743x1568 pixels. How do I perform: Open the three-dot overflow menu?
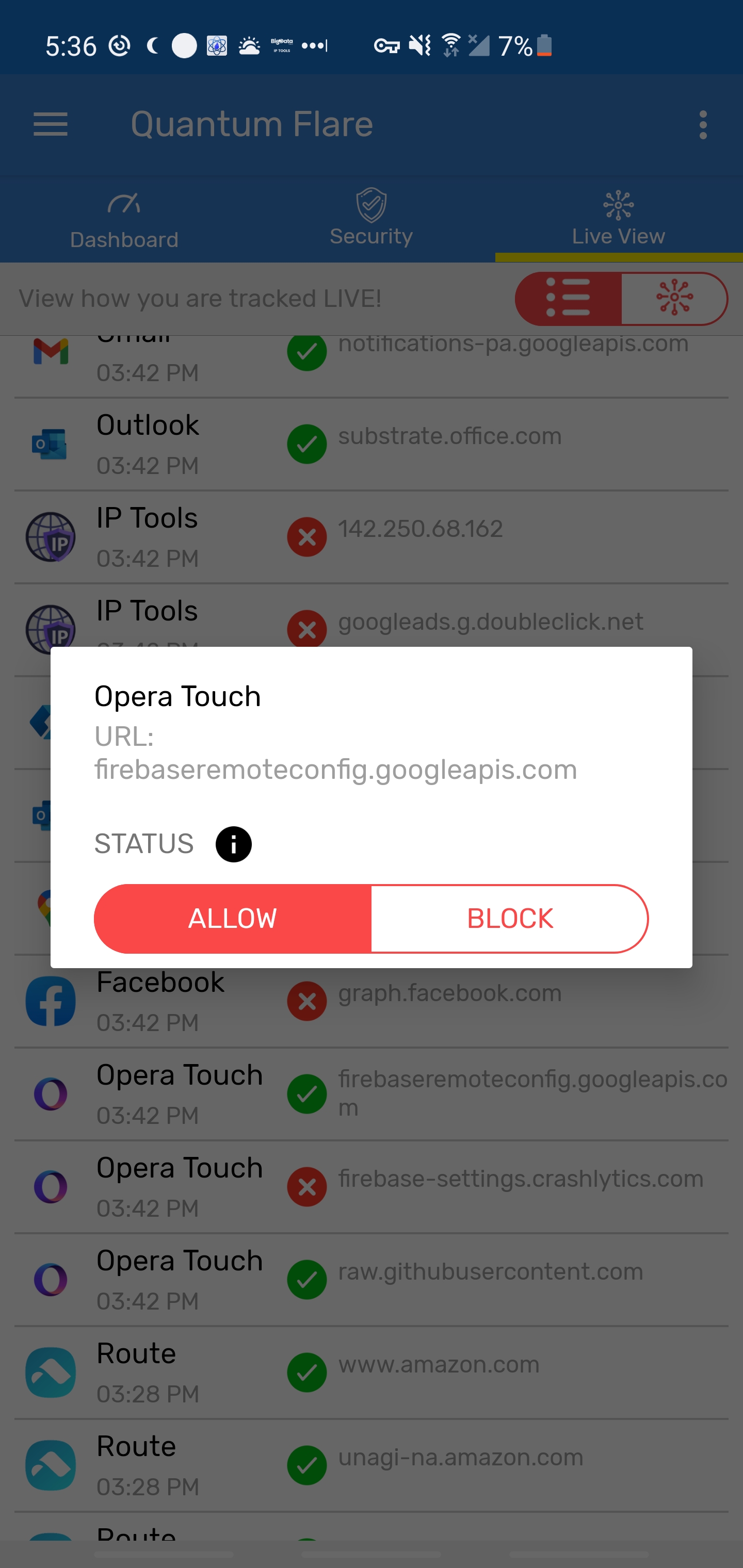pyautogui.click(x=703, y=125)
